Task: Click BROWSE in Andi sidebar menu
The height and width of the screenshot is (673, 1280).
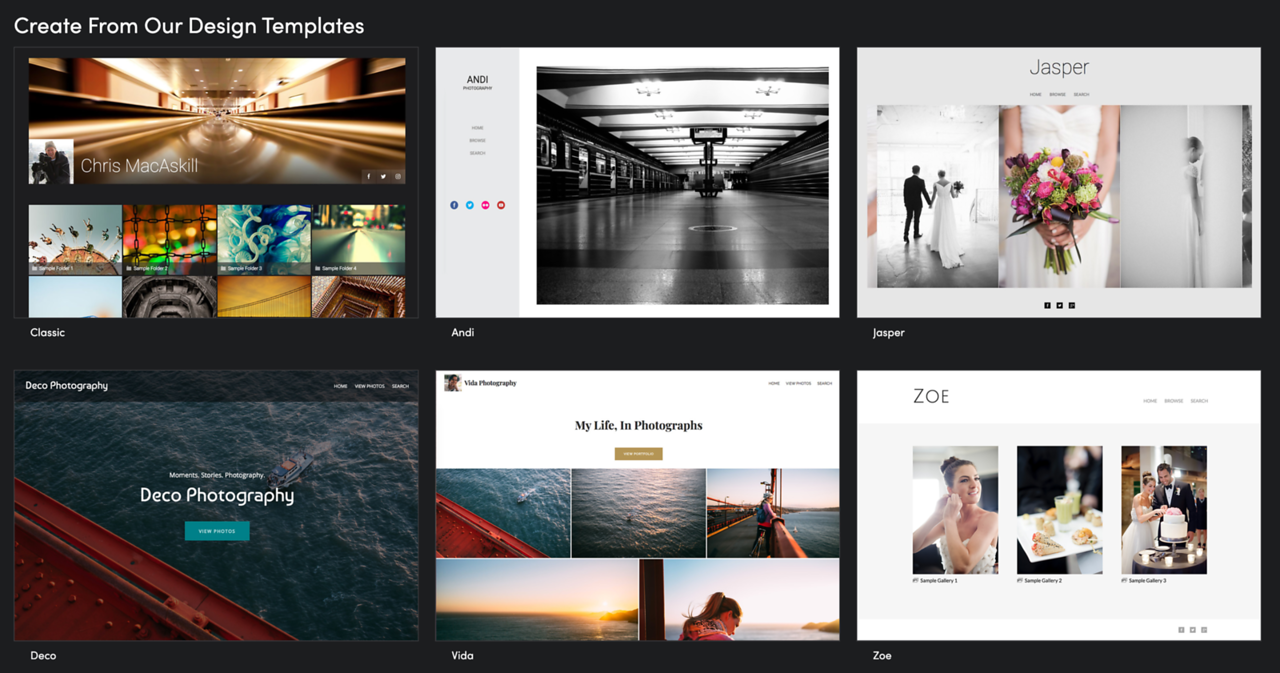Action: 477,141
